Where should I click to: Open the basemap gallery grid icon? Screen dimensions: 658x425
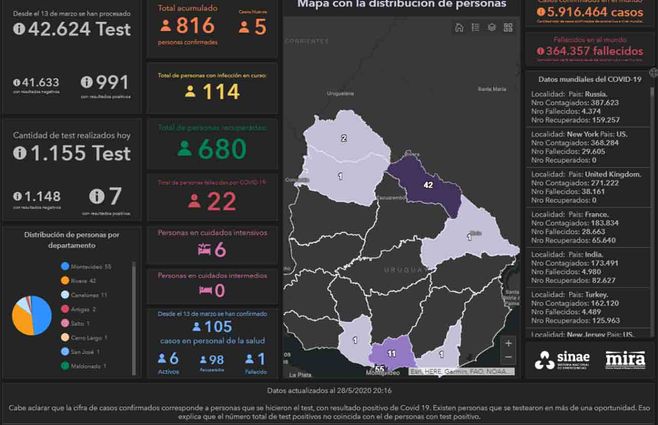[508, 27]
